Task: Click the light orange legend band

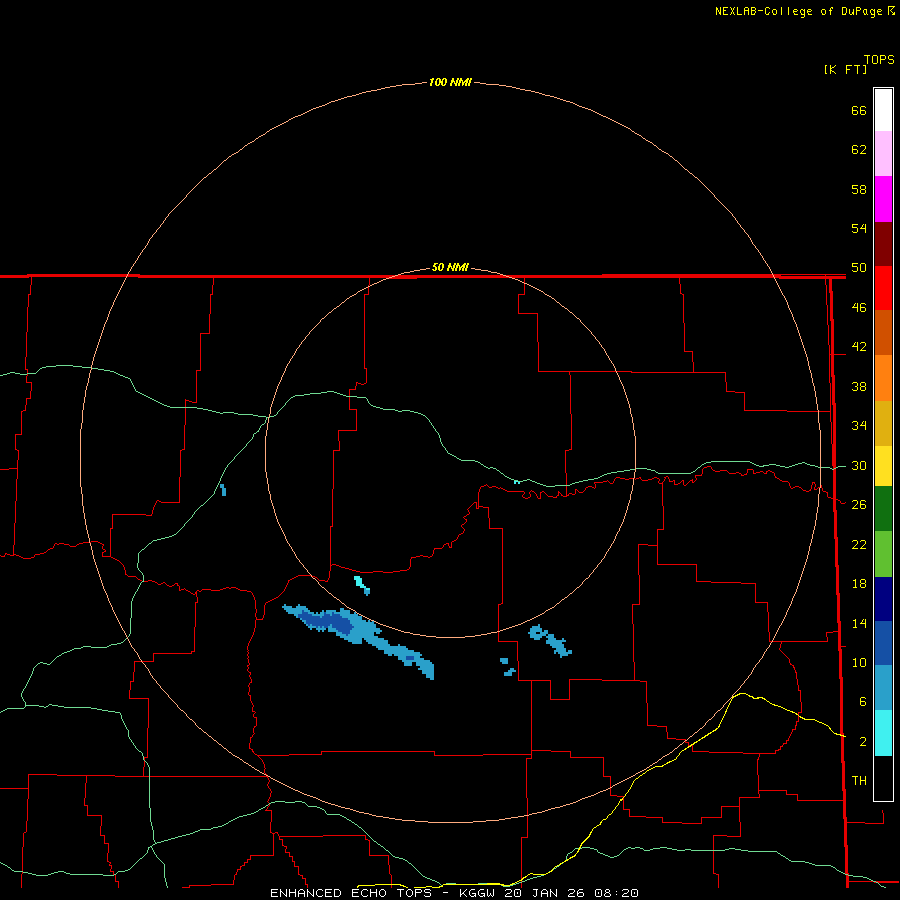Action: (883, 378)
